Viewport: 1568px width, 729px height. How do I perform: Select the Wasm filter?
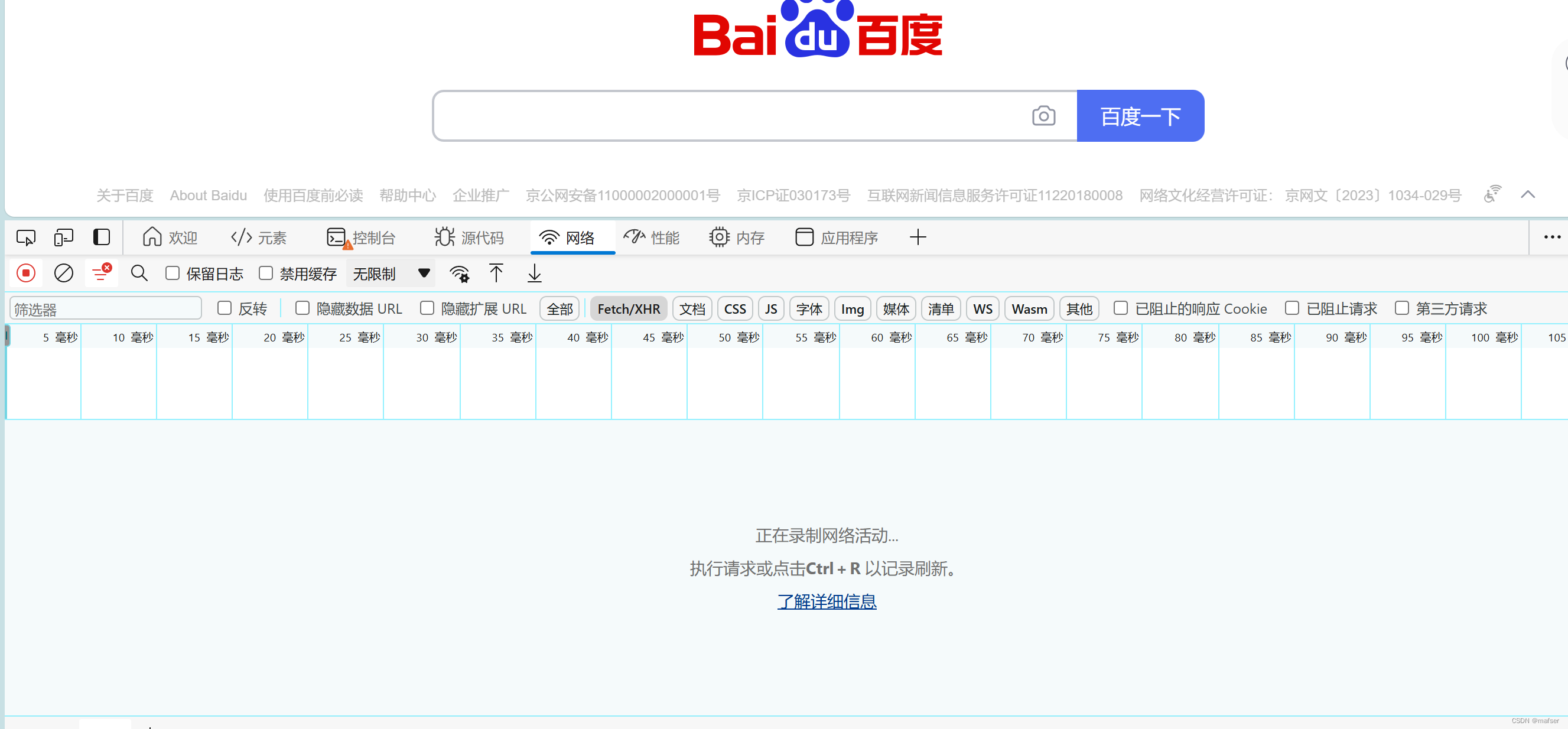(1029, 309)
